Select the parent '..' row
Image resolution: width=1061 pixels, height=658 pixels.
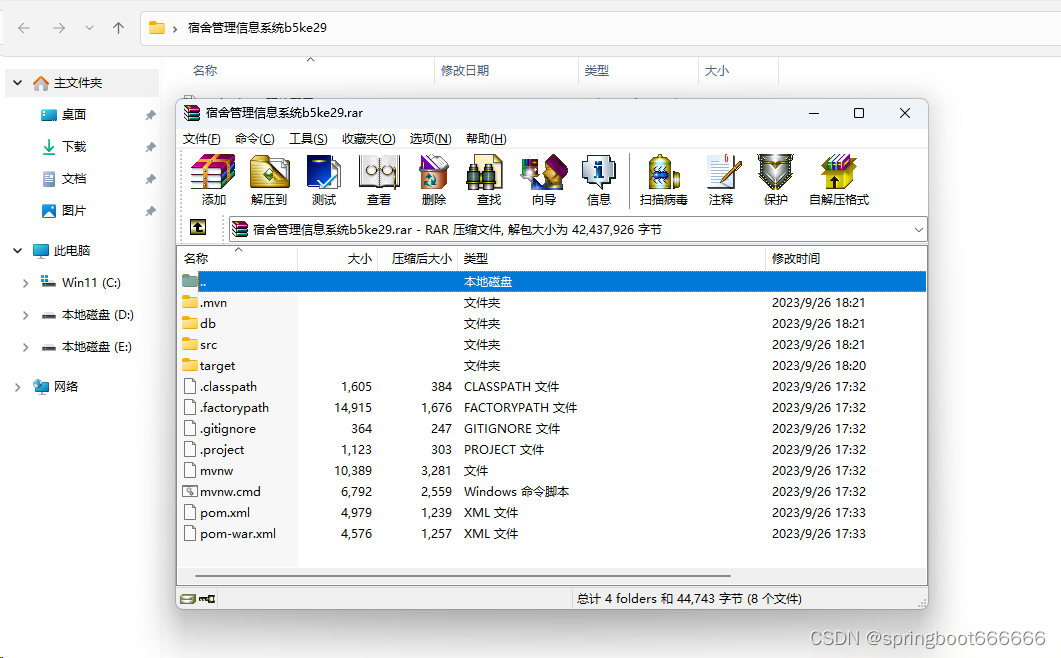point(552,282)
